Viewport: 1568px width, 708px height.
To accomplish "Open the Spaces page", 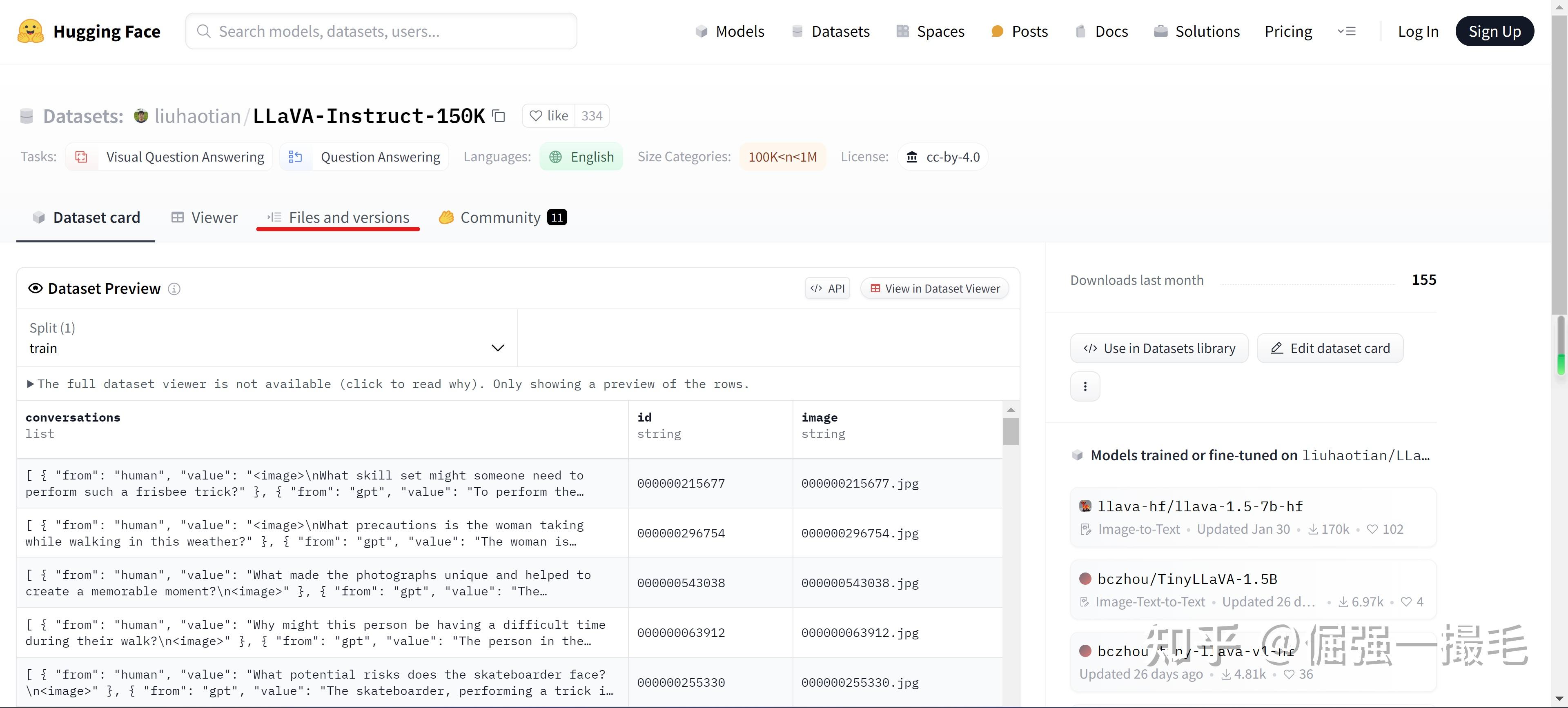I will [930, 31].
